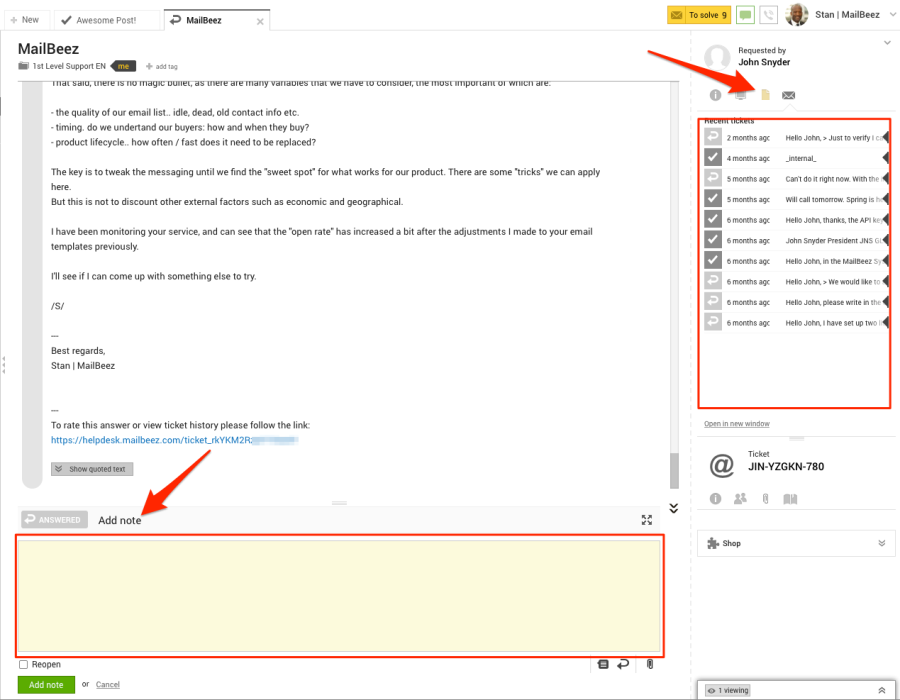The width and height of the screenshot is (900, 700).
Task: Open requester monitor/device icon
Action: pyautogui.click(x=740, y=95)
